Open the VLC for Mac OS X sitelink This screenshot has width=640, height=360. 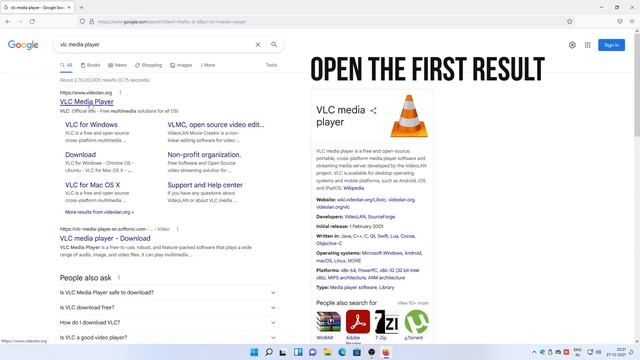coord(92,185)
